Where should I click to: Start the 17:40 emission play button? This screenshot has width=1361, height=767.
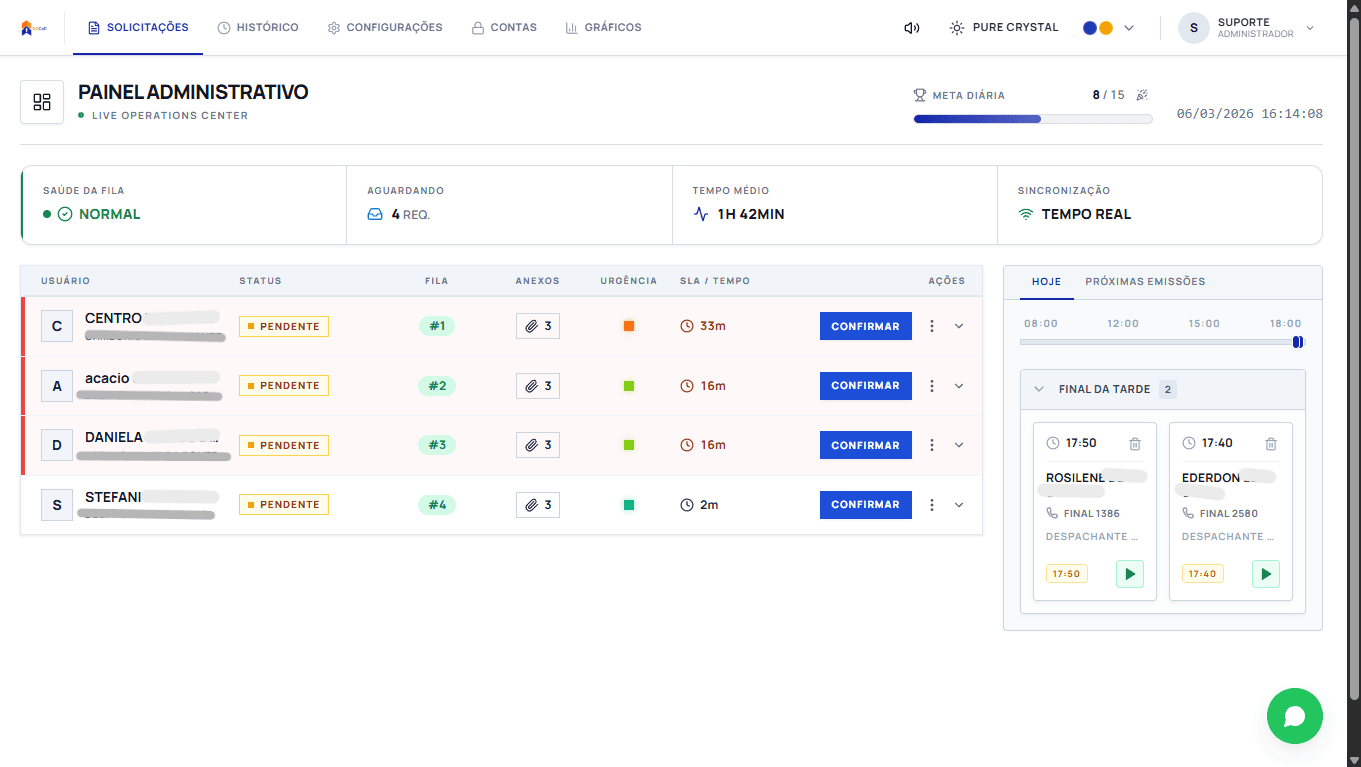tap(1266, 574)
